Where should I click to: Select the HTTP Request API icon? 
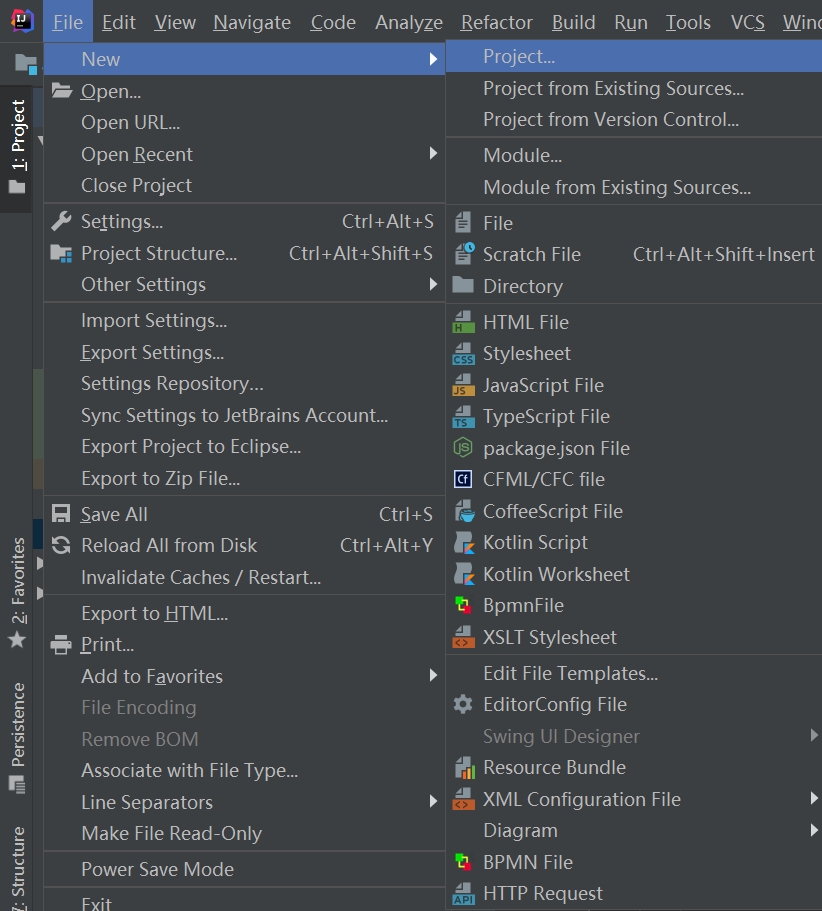tap(463, 894)
